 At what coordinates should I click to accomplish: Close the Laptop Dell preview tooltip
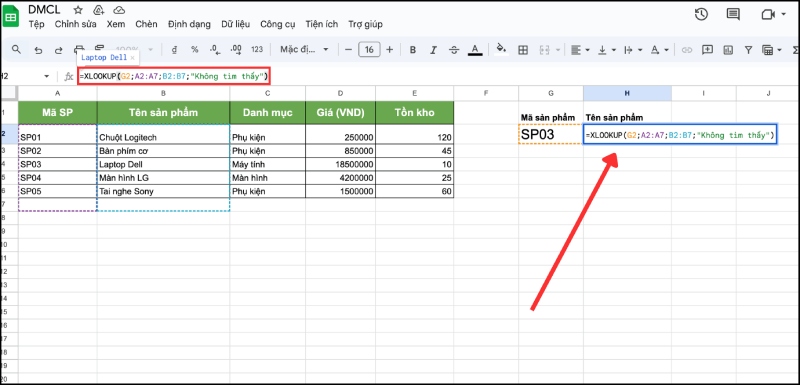click(x=133, y=58)
